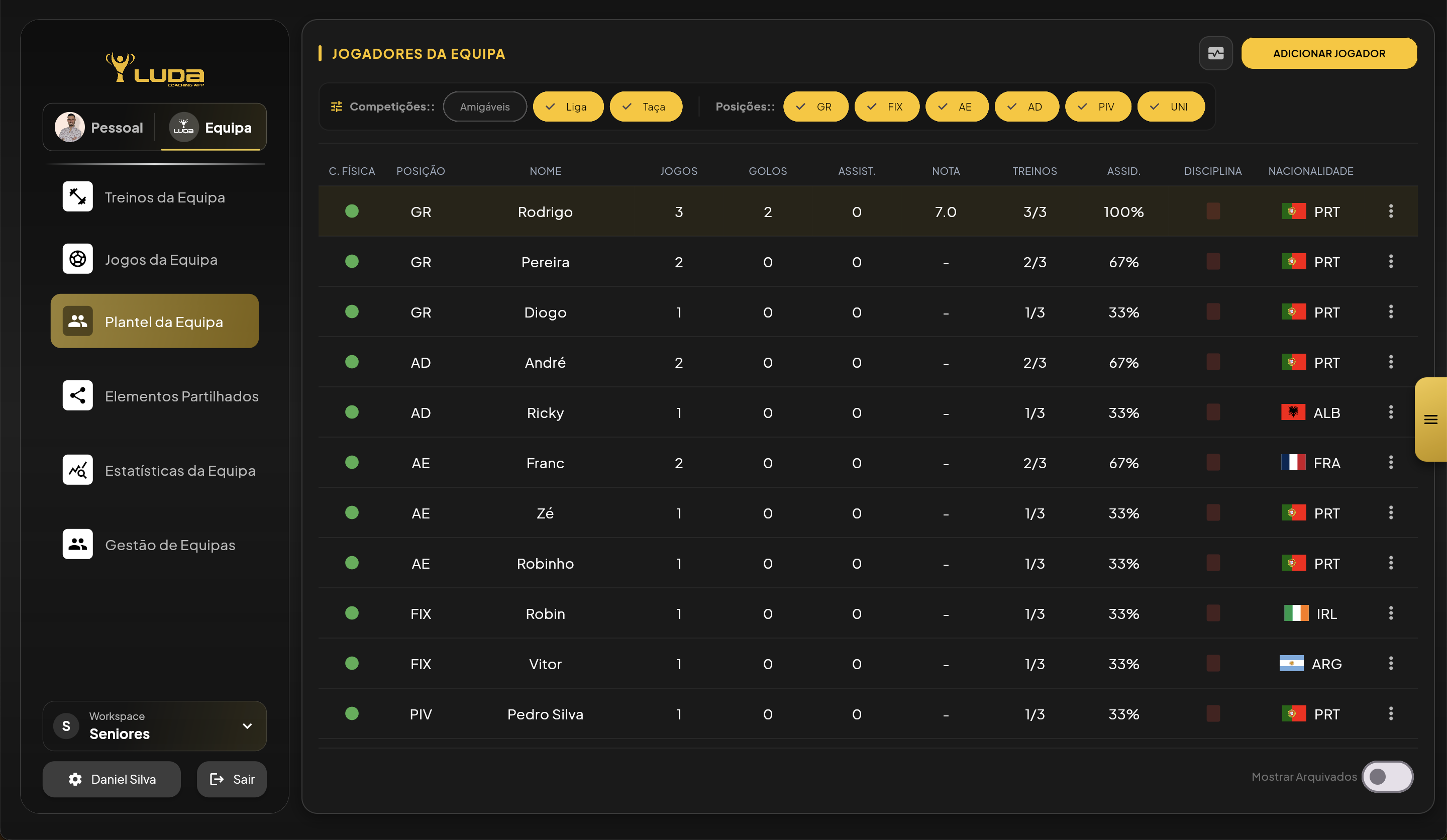Click the Gestão de Equipas people icon

[x=77, y=544]
